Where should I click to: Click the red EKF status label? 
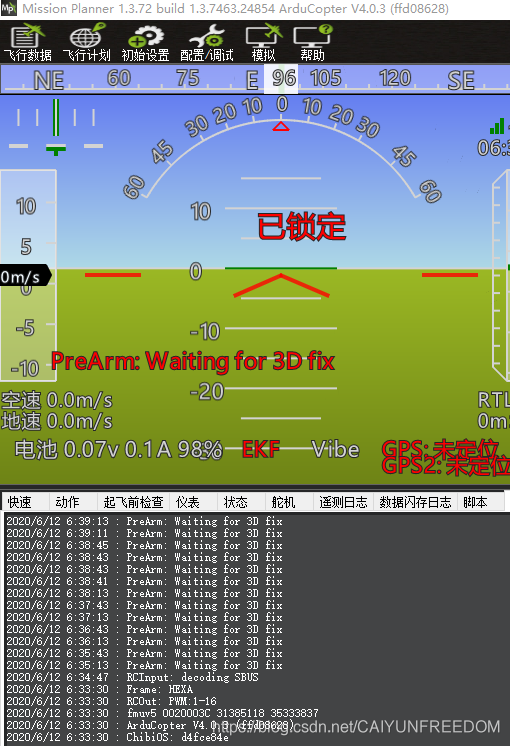tap(261, 449)
